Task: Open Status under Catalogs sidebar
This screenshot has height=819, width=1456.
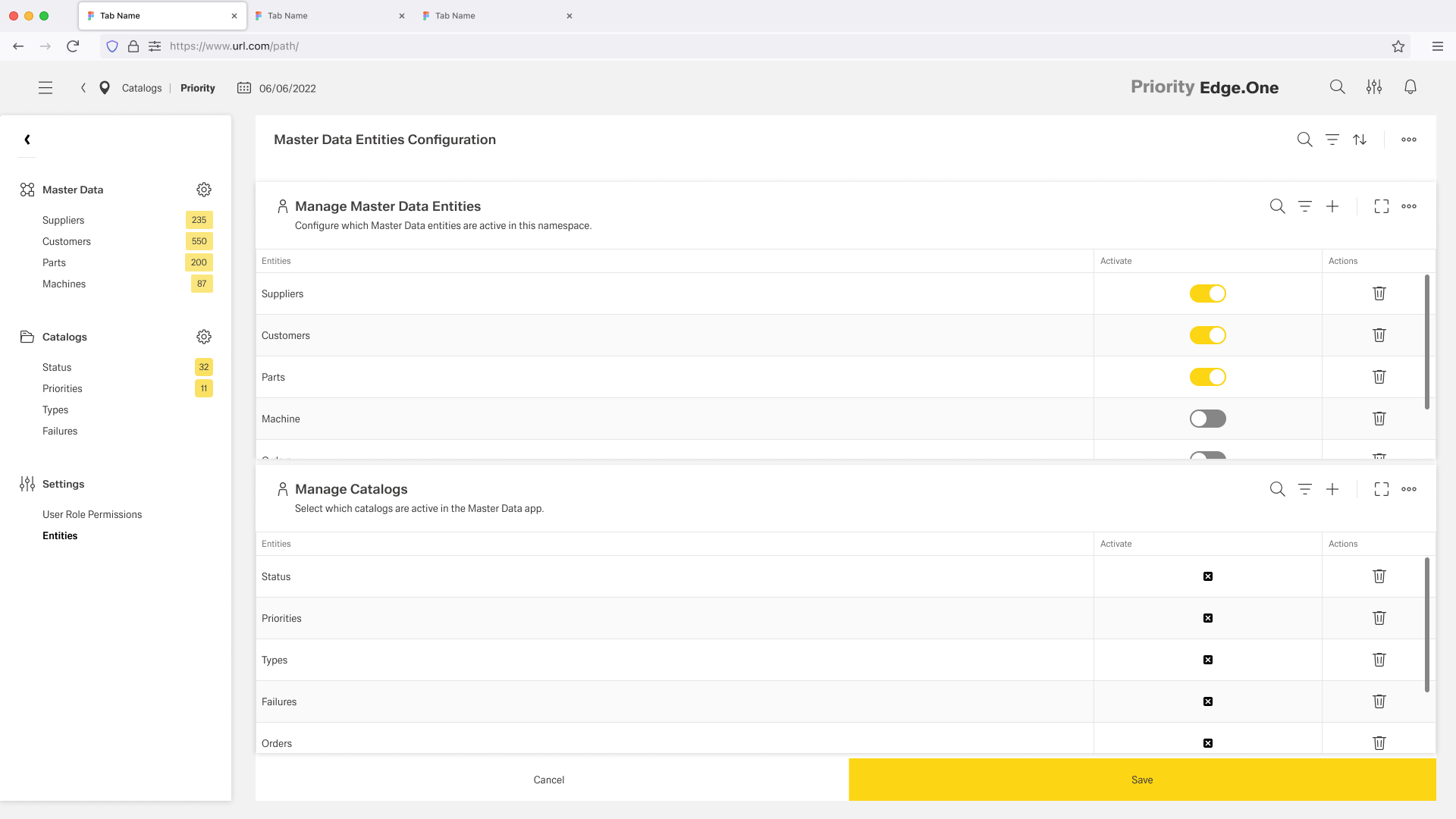Action: coord(57,367)
